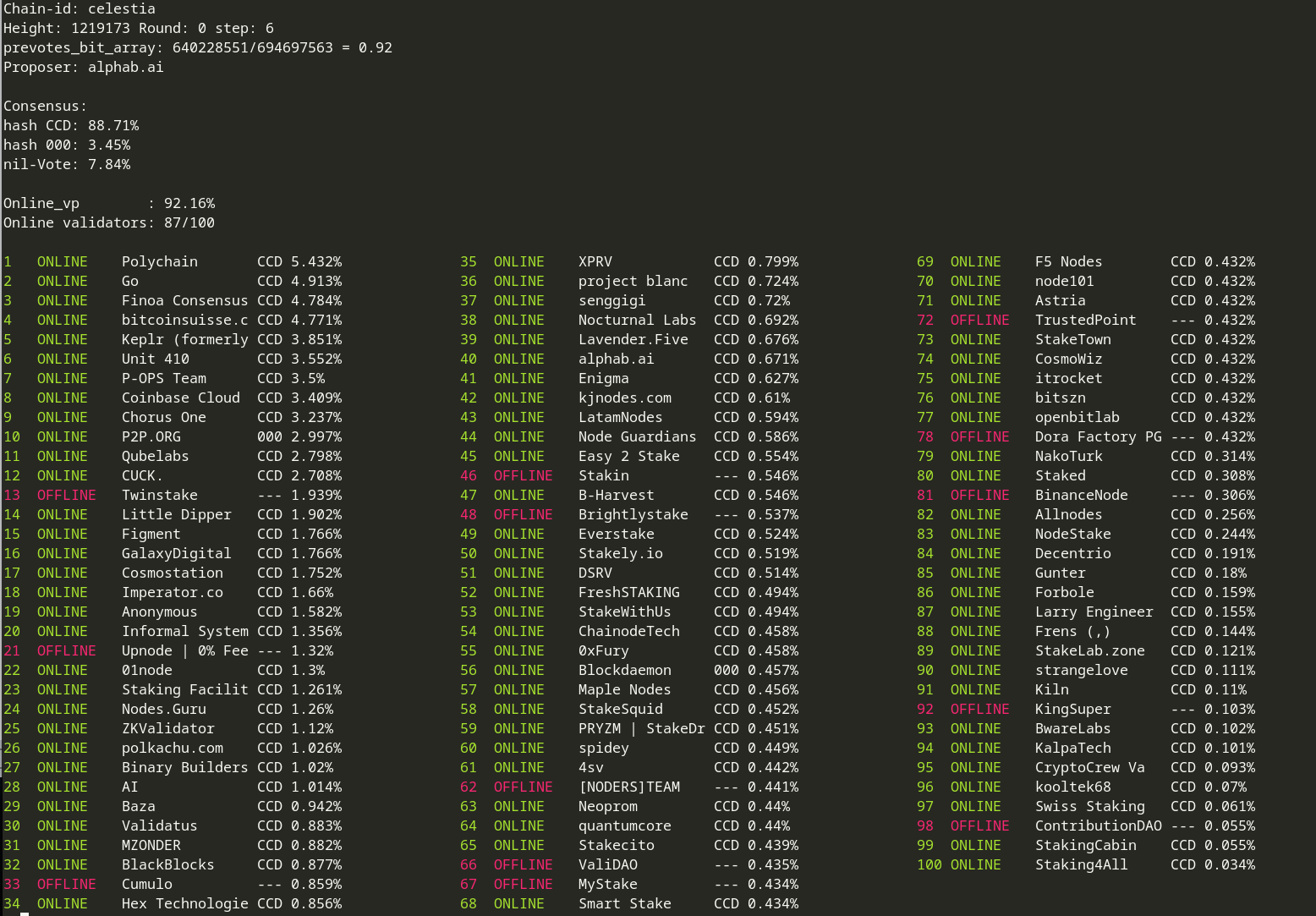
Task: Select "Online validators: 87/100" text
Action: (x=109, y=222)
